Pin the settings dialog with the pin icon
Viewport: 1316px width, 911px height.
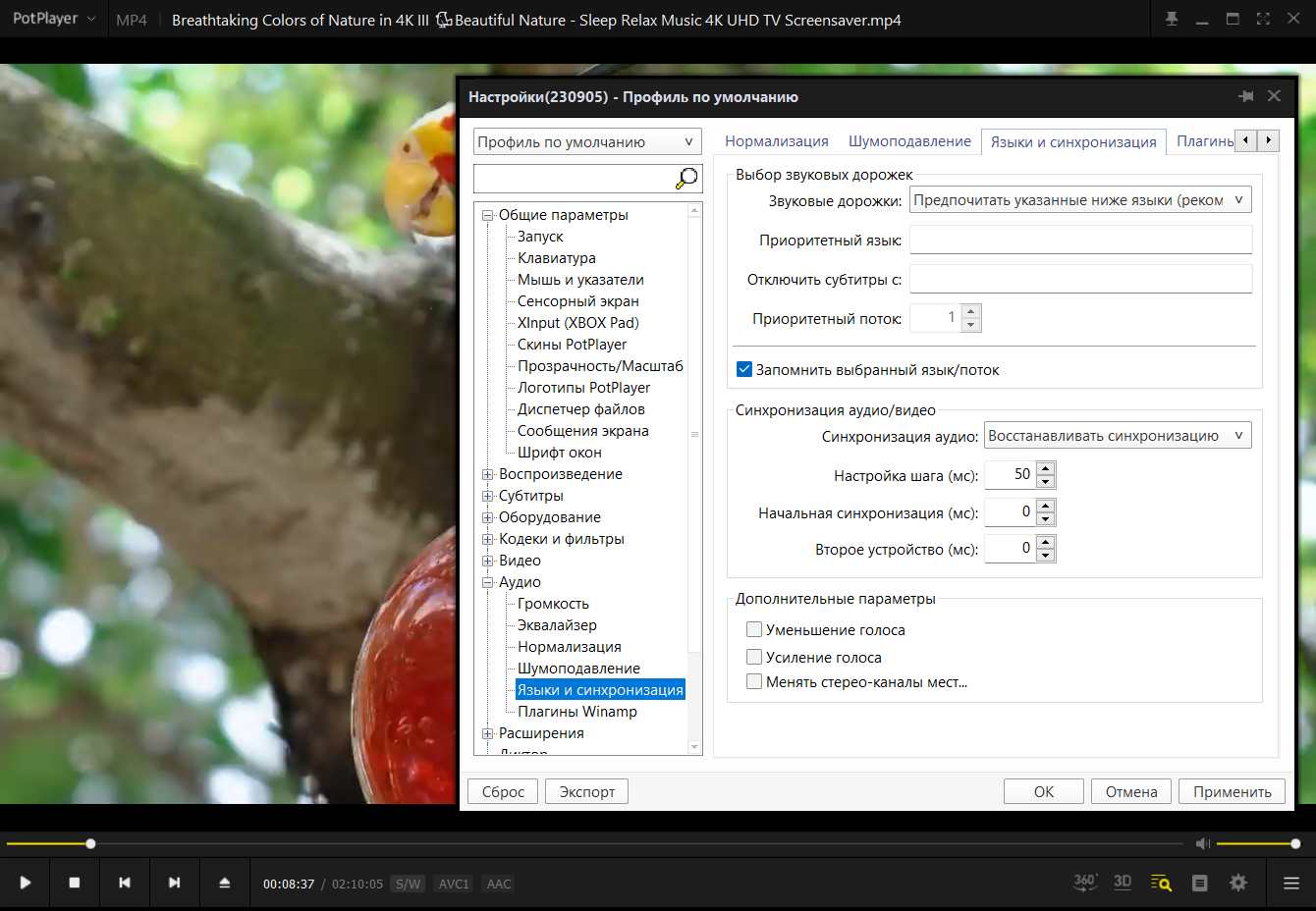click(x=1246, y=96)
